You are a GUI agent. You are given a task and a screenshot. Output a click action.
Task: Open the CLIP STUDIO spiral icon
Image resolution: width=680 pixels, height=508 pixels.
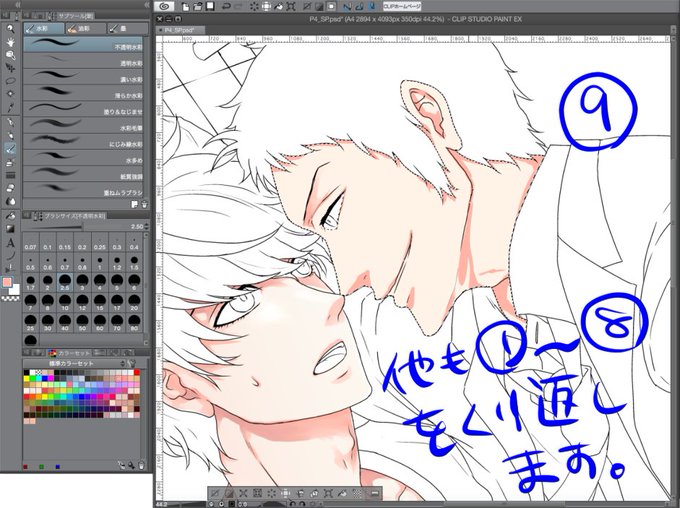pyautogui.click(x=164, y=7)
